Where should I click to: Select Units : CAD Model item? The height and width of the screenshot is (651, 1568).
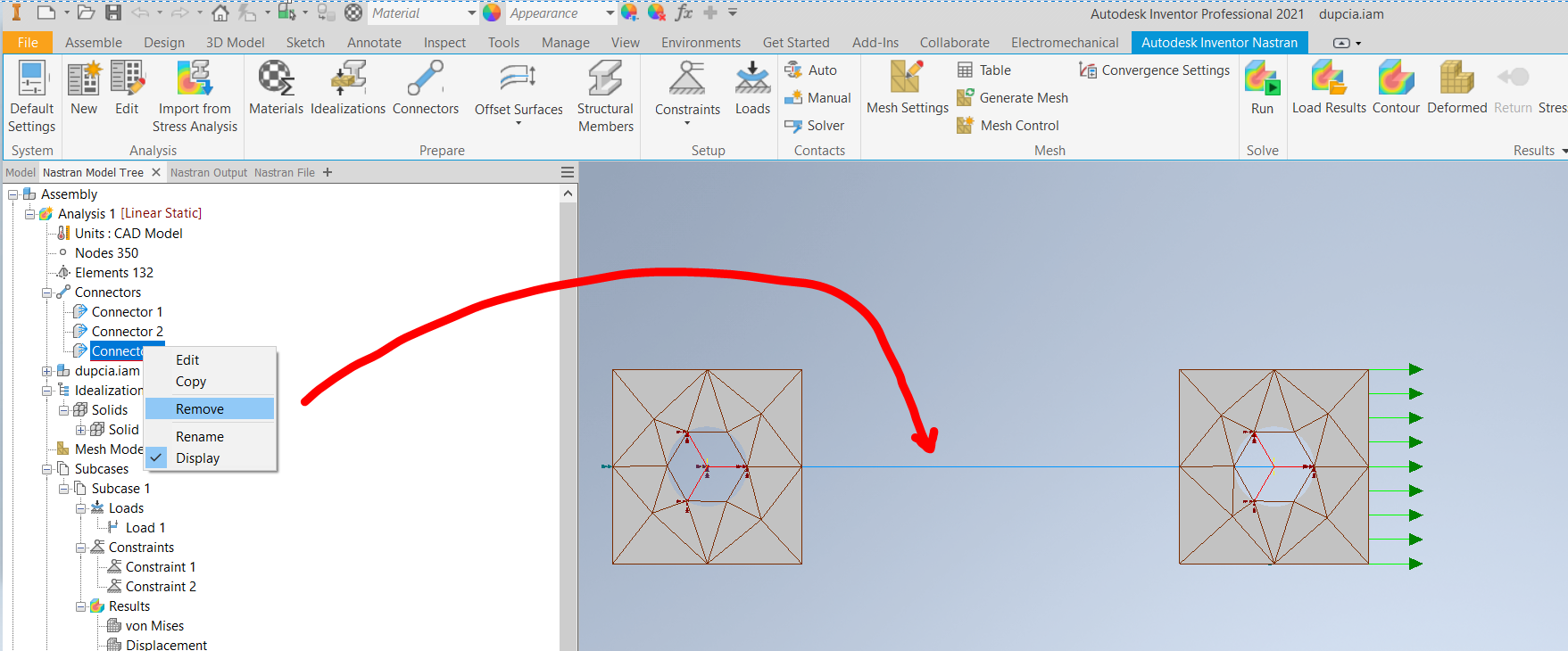tap(129, 234)
